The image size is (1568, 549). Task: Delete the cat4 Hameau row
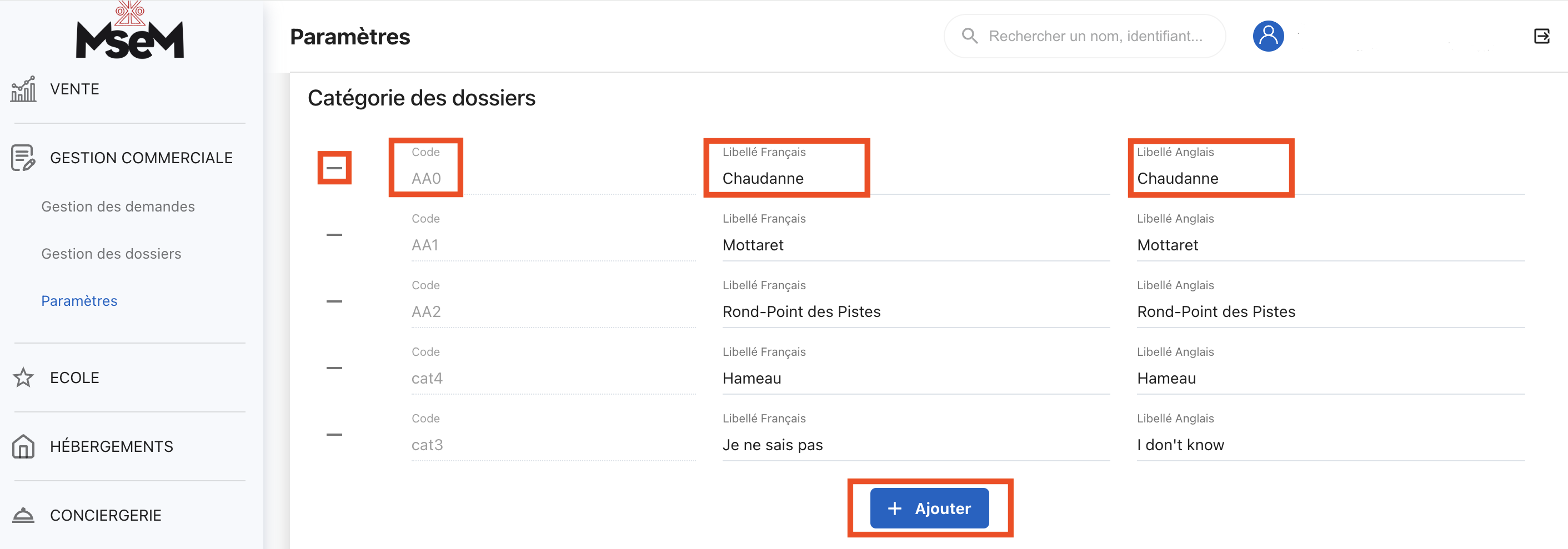point(334,368)
